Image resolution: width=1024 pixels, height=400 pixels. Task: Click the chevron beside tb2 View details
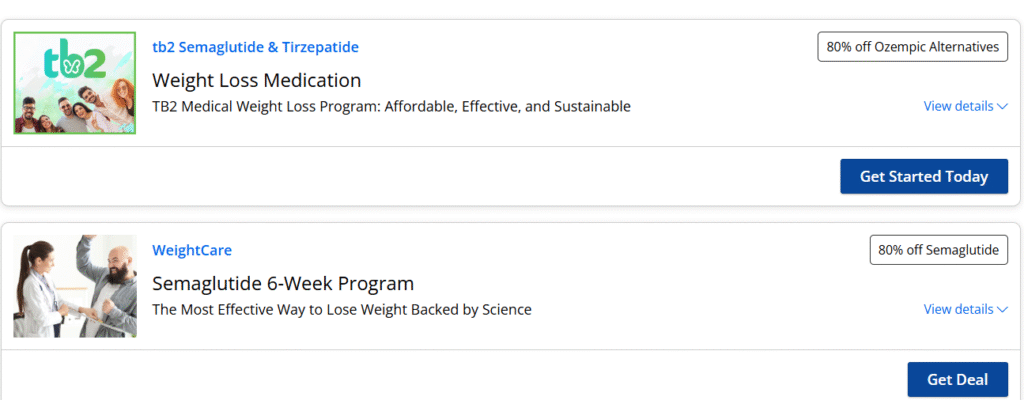click(1002, 107)
